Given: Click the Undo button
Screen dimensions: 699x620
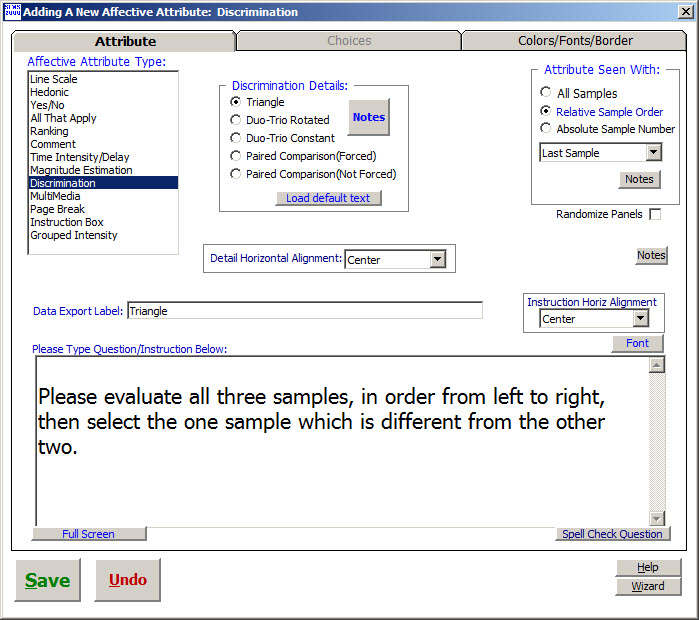Looking at the screenshot, I should point(128,580).
